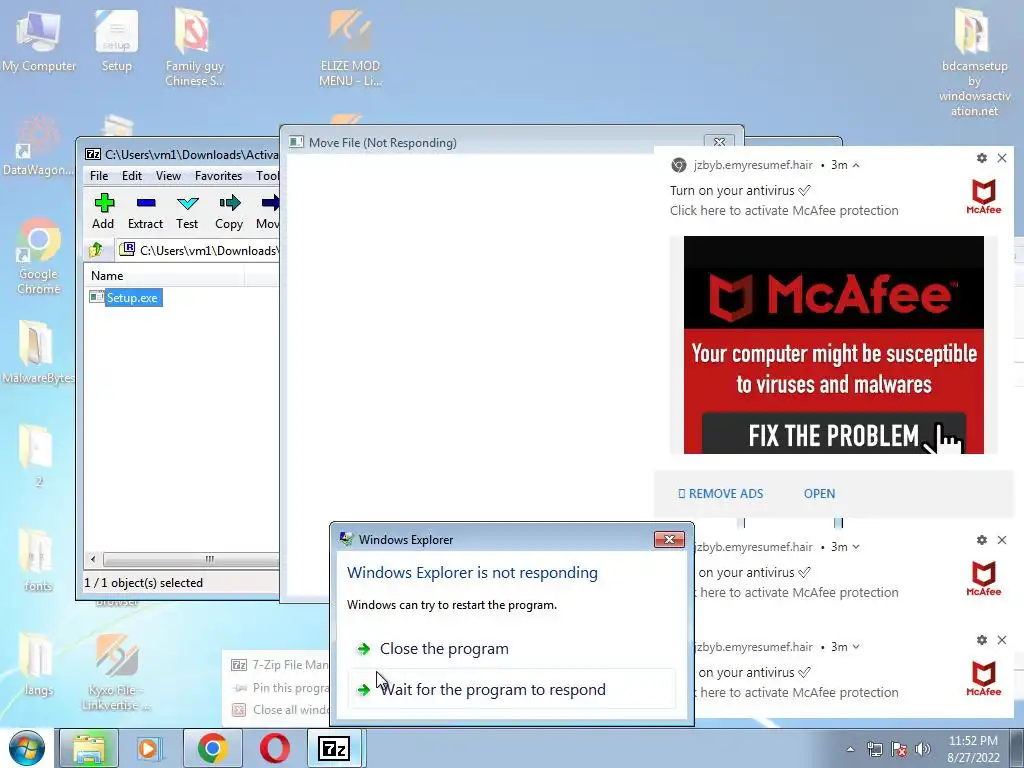Click McAfee logo in second notification
Screen dimensions: 1024x768
pos(984,579)
